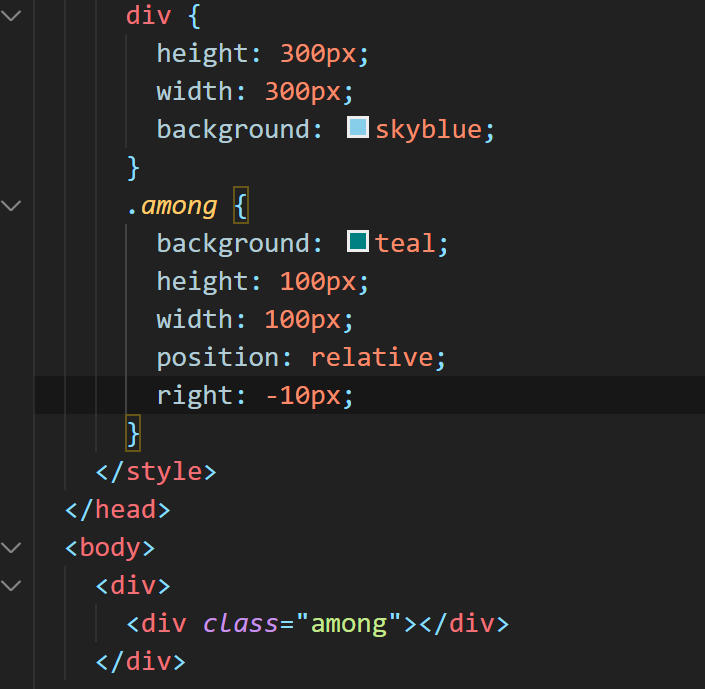The width and height of the screenshot is (705, 689).
Task: Click the closing </head> tag
Action: [x=118, y=510]
